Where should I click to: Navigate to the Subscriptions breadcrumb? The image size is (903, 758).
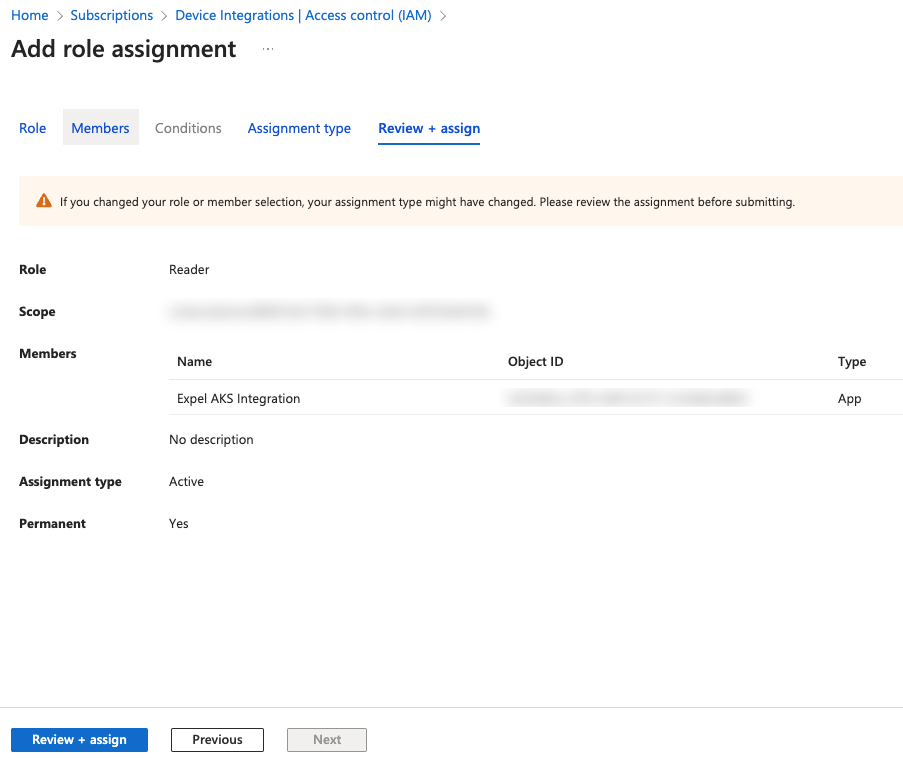(112, 15)
